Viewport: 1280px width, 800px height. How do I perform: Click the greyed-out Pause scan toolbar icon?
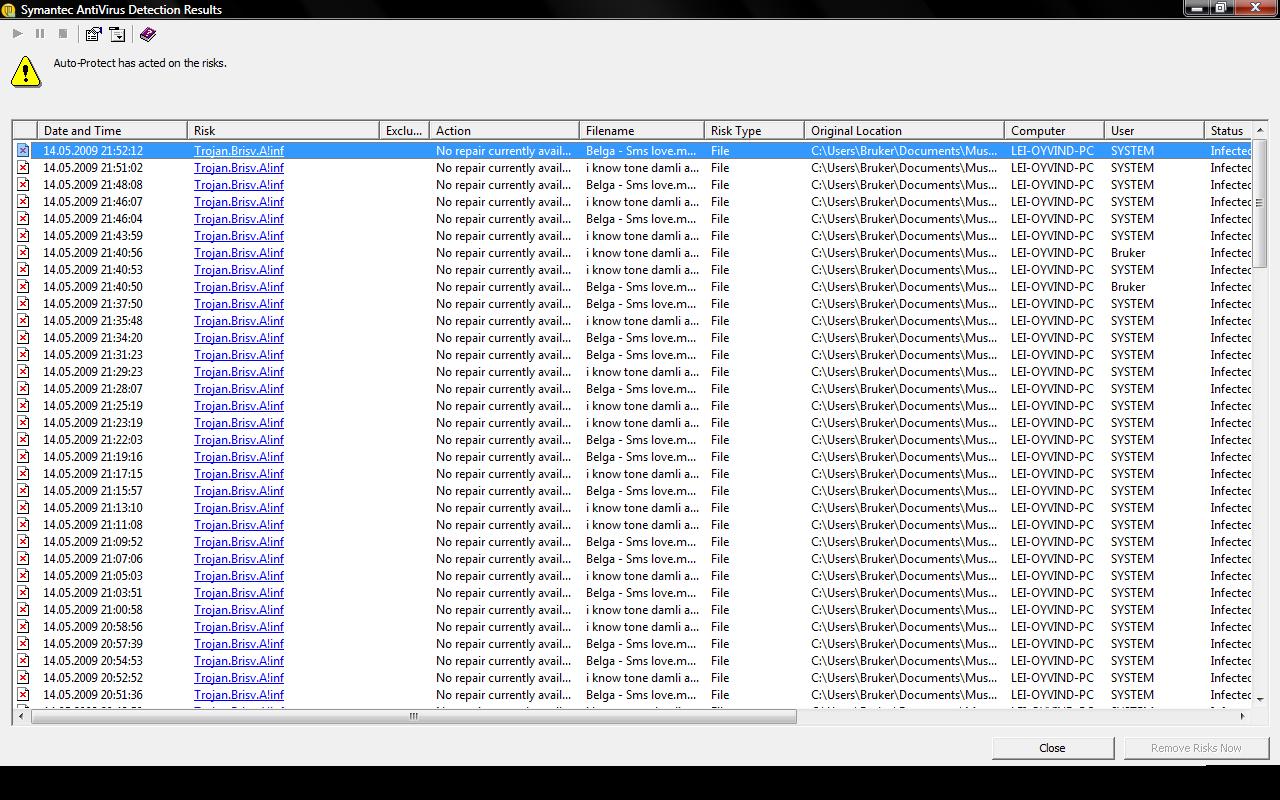point(40,34)
